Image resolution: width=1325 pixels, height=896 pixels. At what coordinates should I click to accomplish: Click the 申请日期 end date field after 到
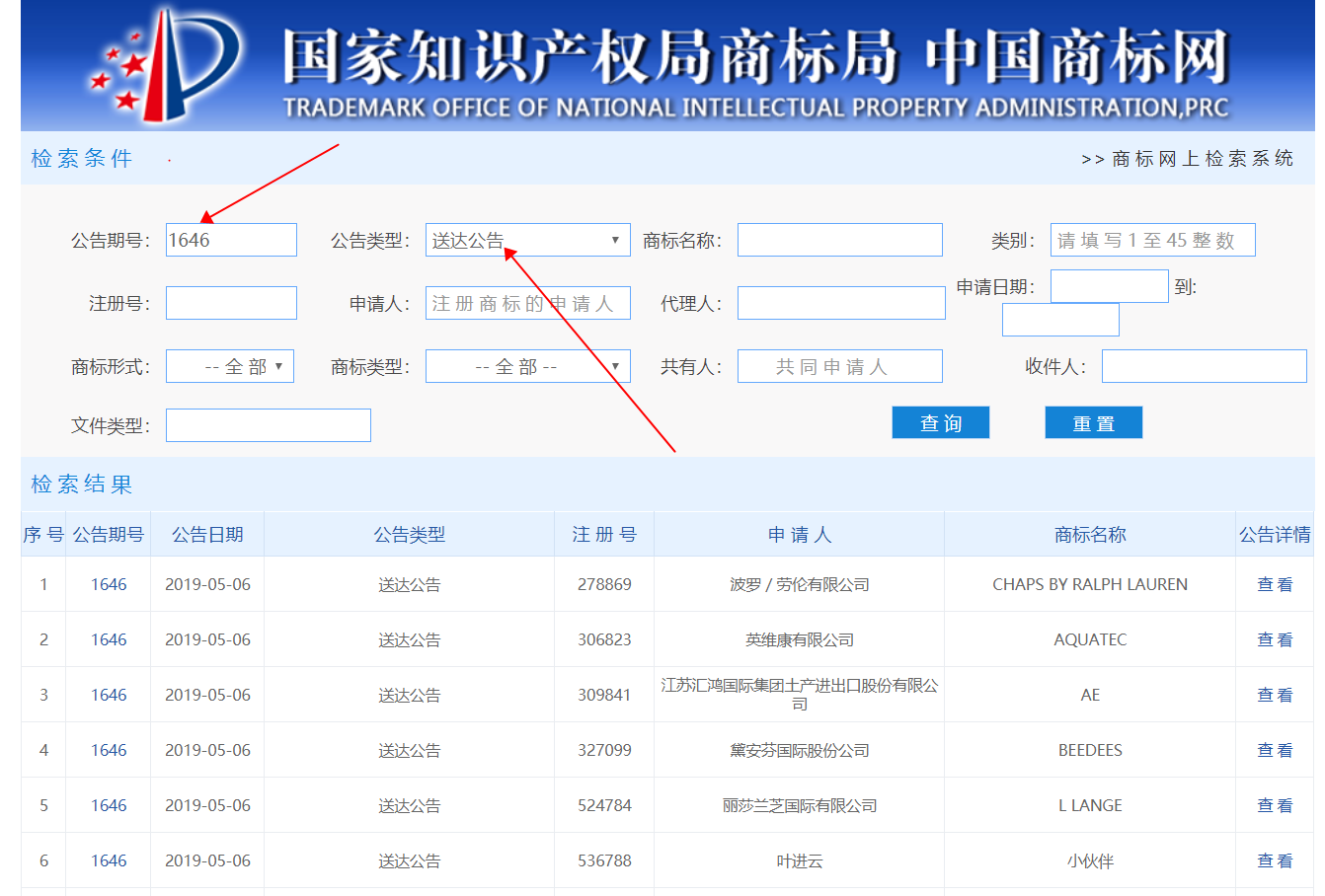pos(1060,320)
